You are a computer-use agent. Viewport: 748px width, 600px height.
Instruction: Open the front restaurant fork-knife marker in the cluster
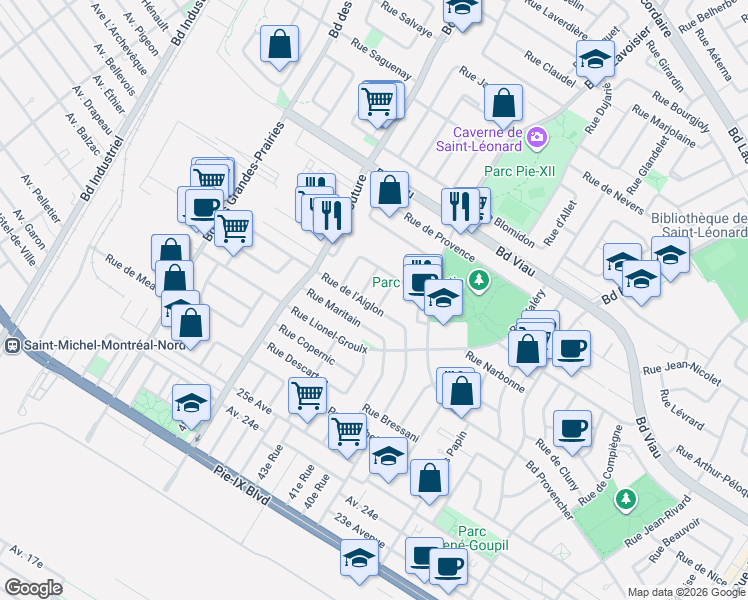[332, 218]
